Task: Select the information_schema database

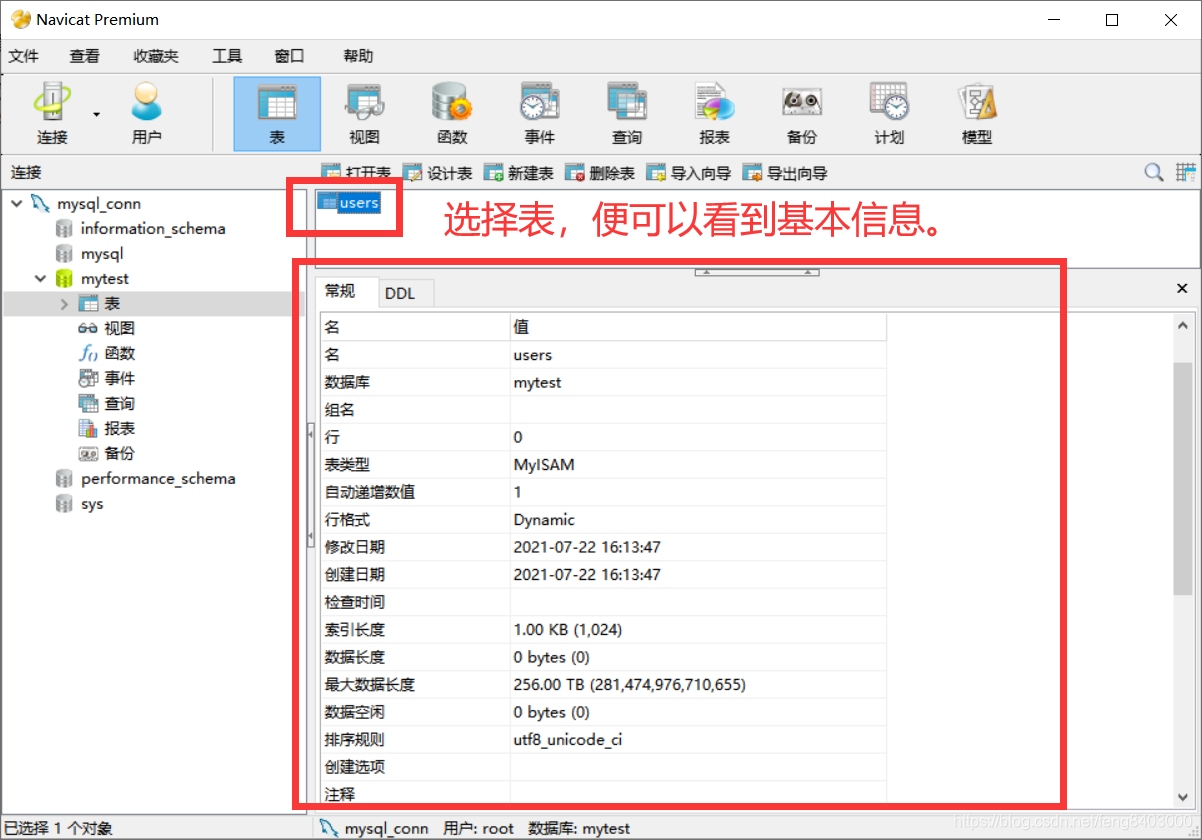Action: [153, 228]
